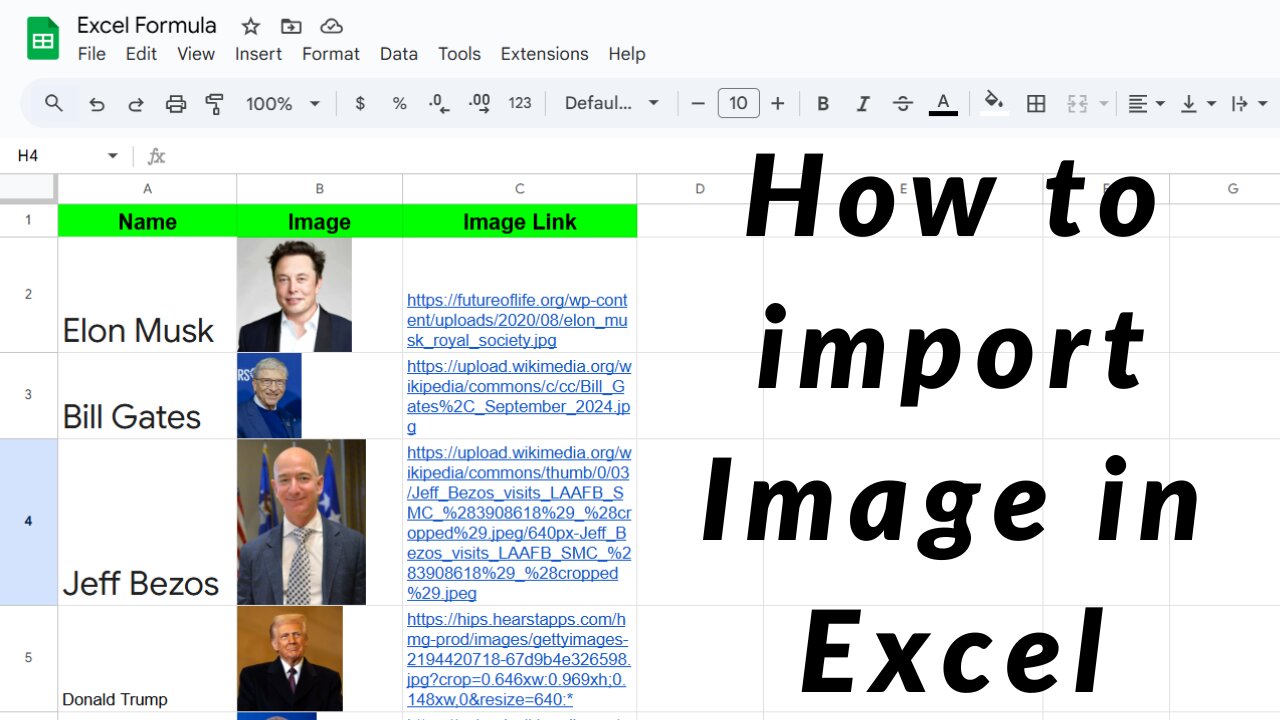The height and width of the screenshot is (720, 1280).
Task: Select the 'Name' header cell
Action: click(147, 221)
